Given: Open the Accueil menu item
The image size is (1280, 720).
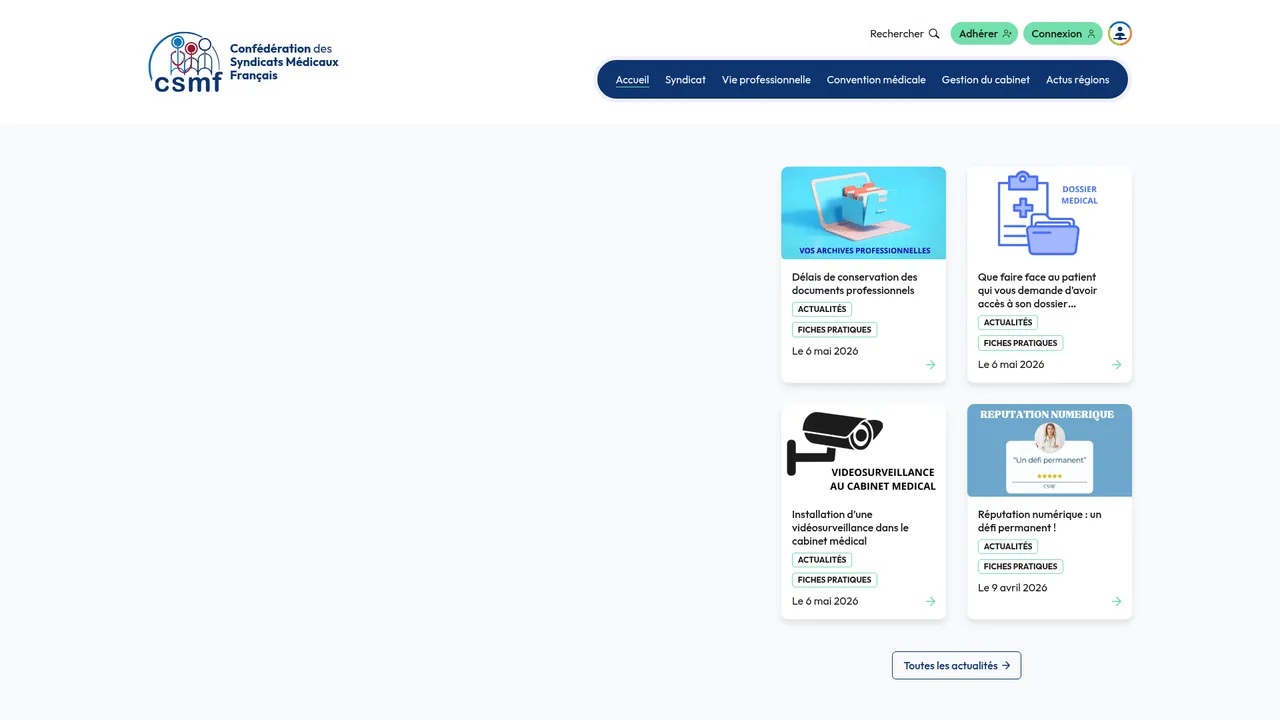Looking at the screenshot, I should point(632,80).
